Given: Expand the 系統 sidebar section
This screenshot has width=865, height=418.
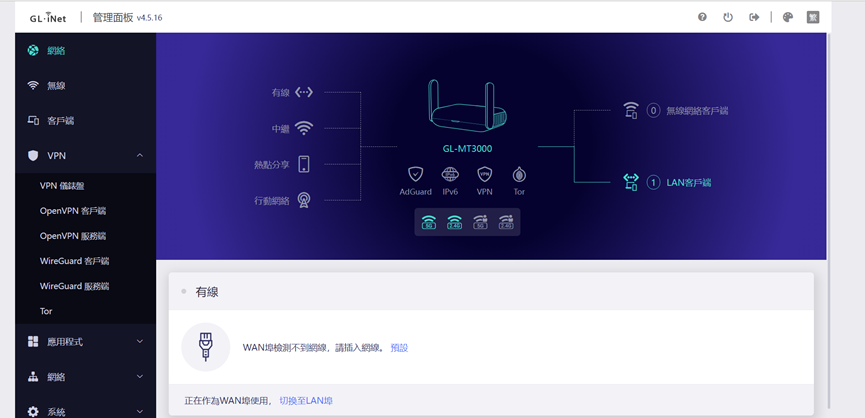Looking at the screenshot, I should (x=139, y=412).
